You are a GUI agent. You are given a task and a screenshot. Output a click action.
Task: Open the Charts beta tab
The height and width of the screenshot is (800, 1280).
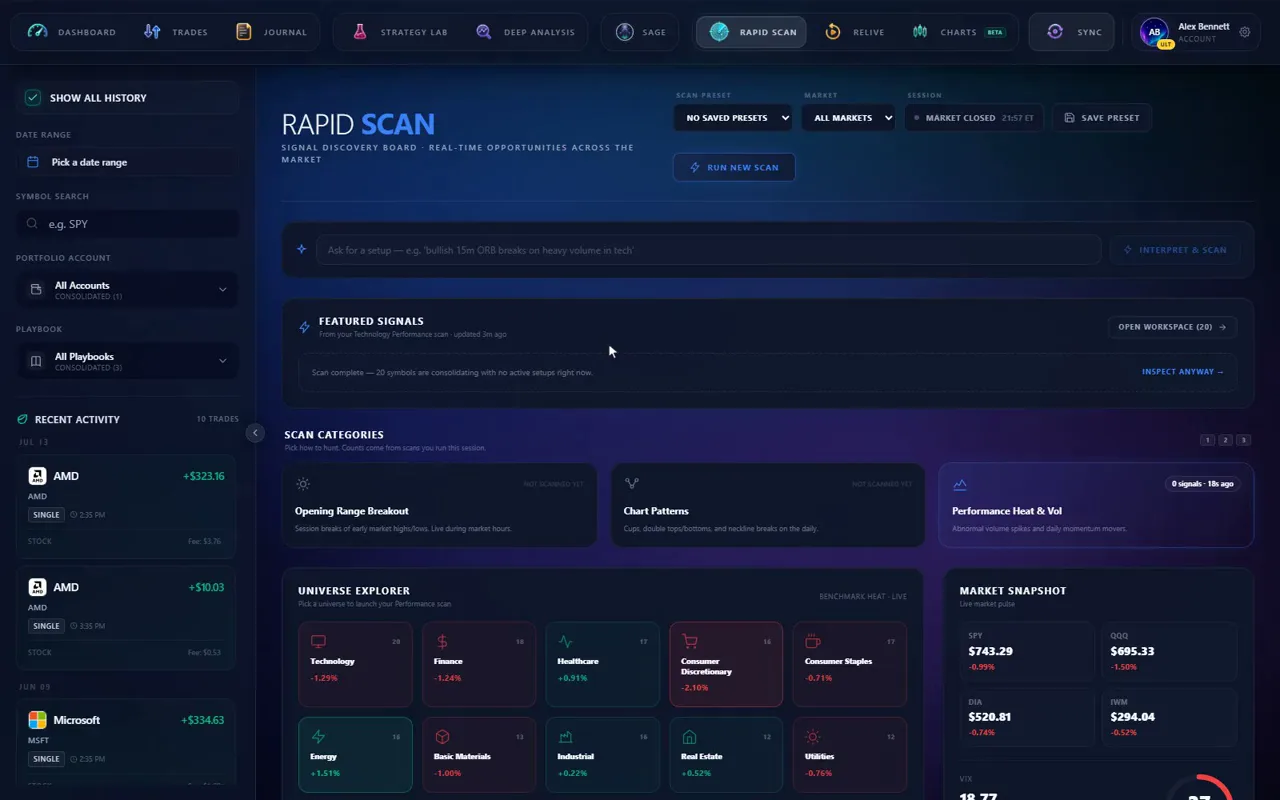pos(958,32)
